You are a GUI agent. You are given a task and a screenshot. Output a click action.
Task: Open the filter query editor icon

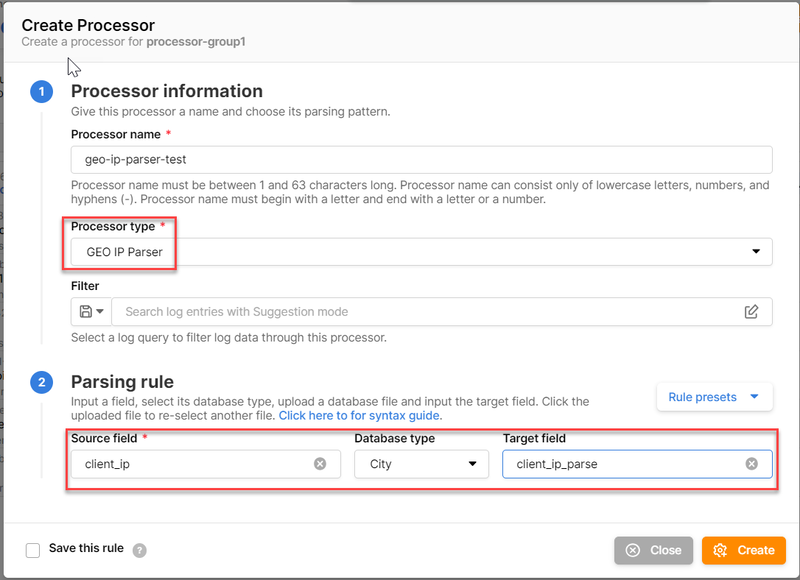(x=752, y=312)
